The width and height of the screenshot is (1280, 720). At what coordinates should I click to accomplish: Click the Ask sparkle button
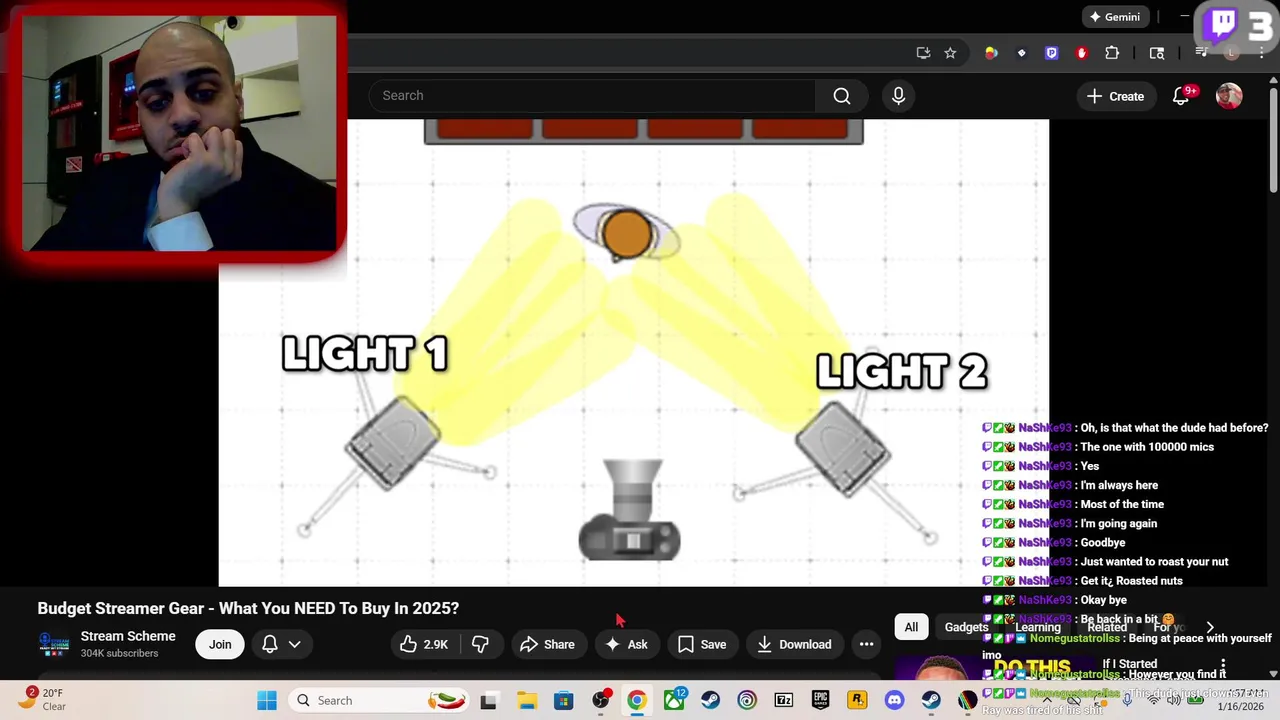[x=626, y=645]
